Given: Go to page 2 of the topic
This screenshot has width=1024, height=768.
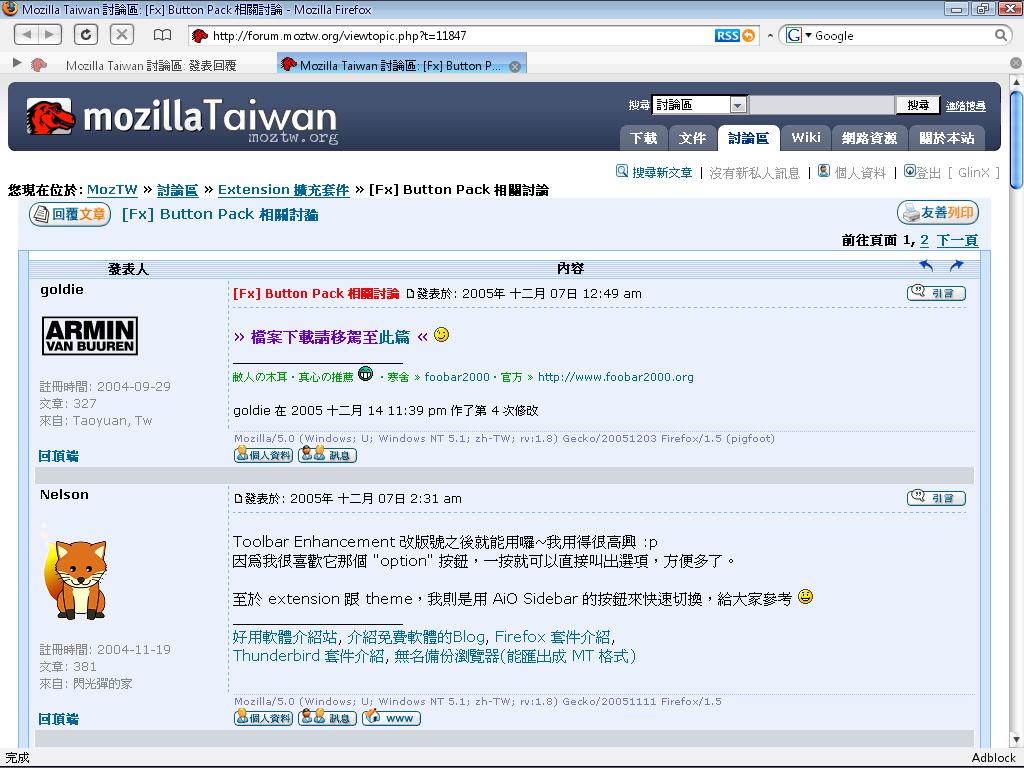Looking at the screenshot, I should coord(924,240).
